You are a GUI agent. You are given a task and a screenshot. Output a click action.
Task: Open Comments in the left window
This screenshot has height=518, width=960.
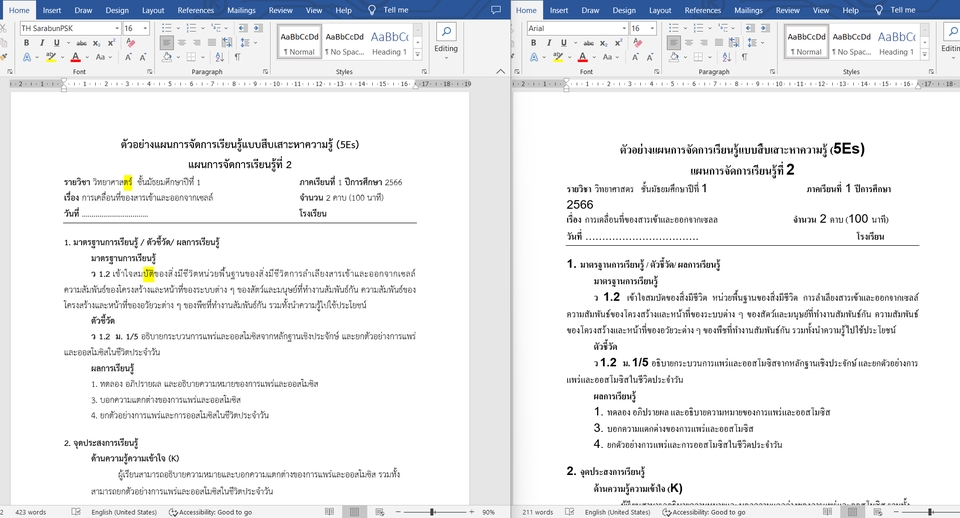coord(496,10)
